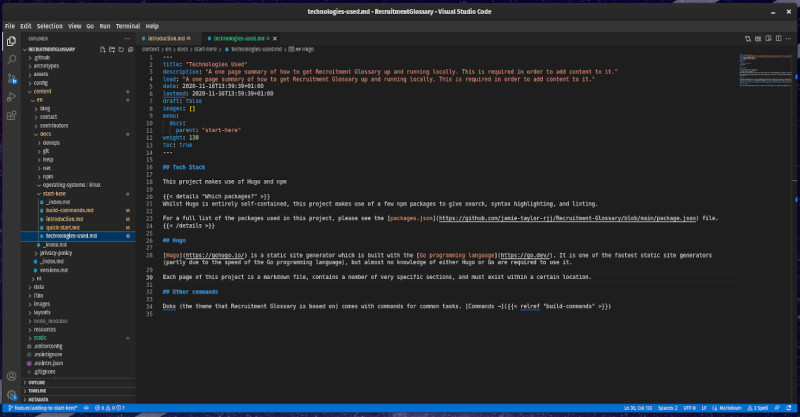Click the feedback icon in status bar
Viewport: 800px width, 417px height.
[778, 408]
